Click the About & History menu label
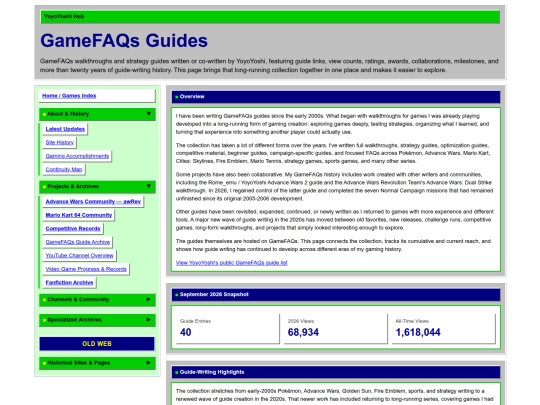Screen dimensions: 540x405 [68, 114]
